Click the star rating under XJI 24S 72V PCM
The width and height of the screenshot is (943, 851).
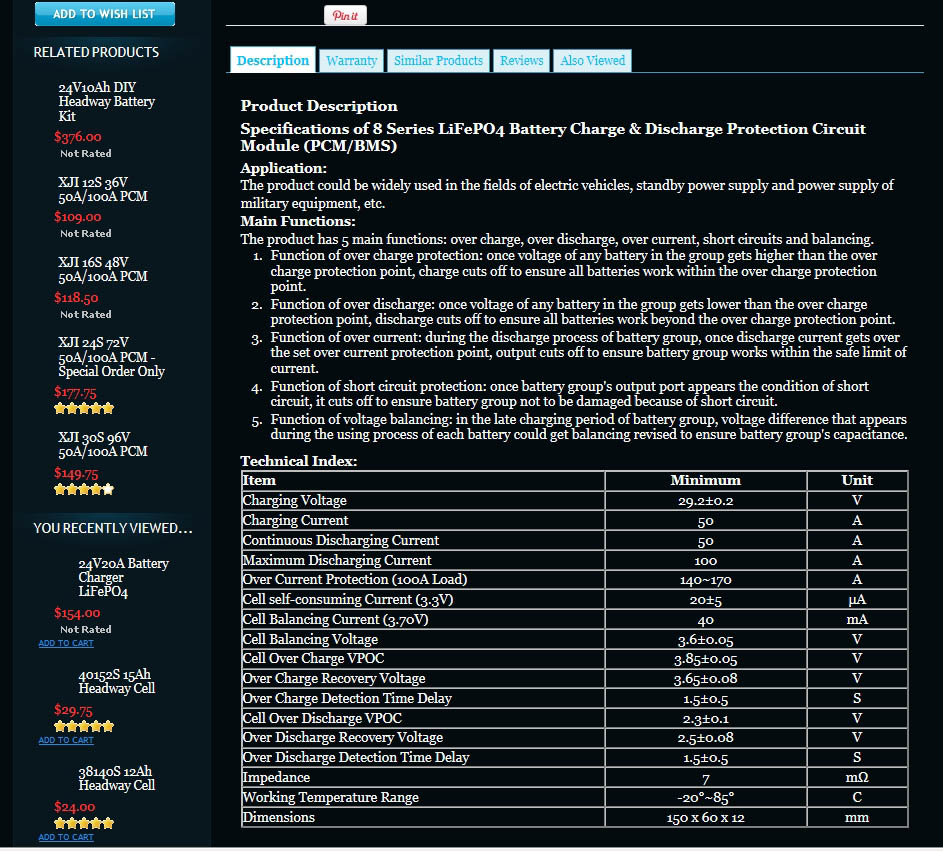[84, 408]
